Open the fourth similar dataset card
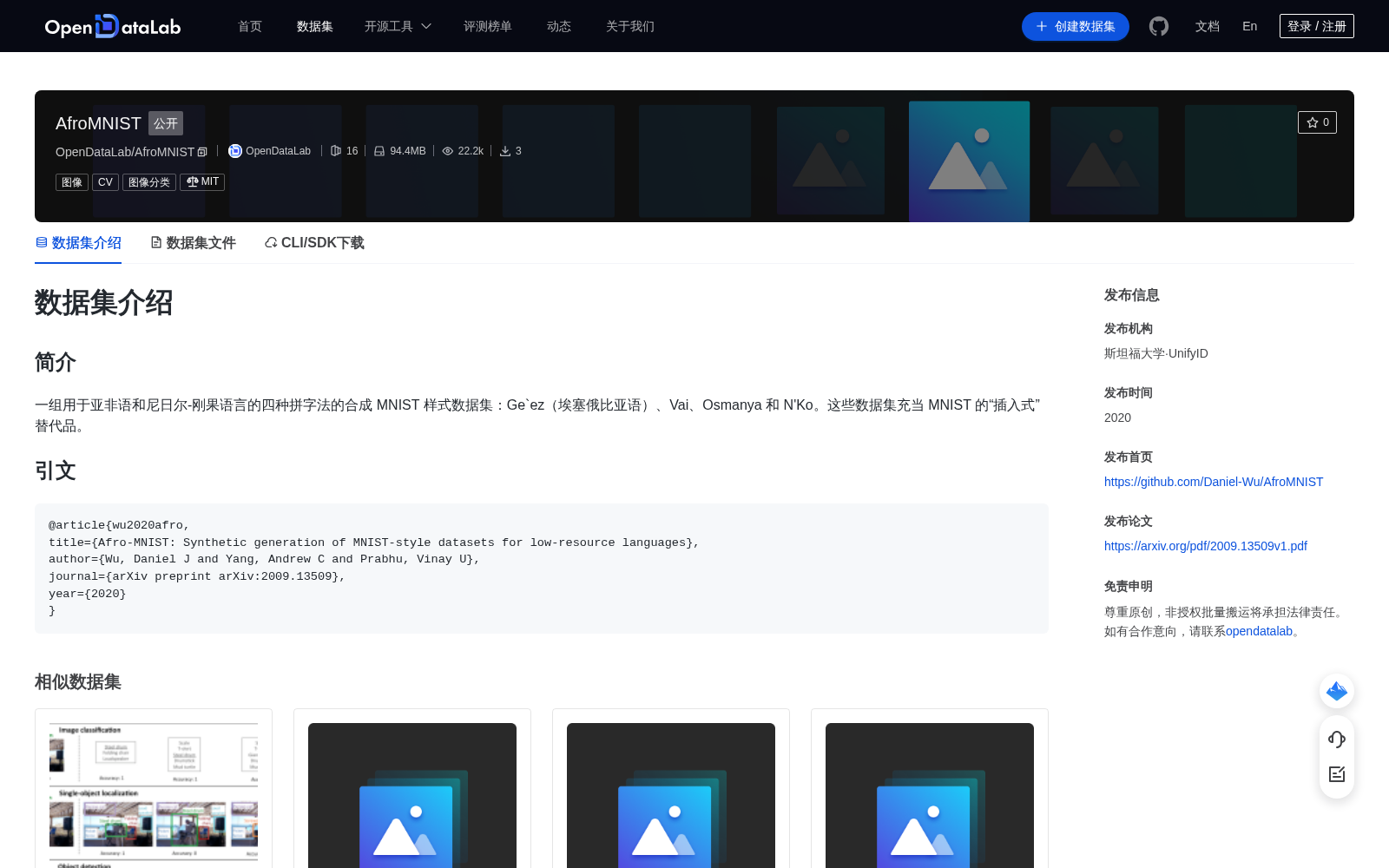The height and width of the screenshot is (868, 1389). click(x=930, y=788)
